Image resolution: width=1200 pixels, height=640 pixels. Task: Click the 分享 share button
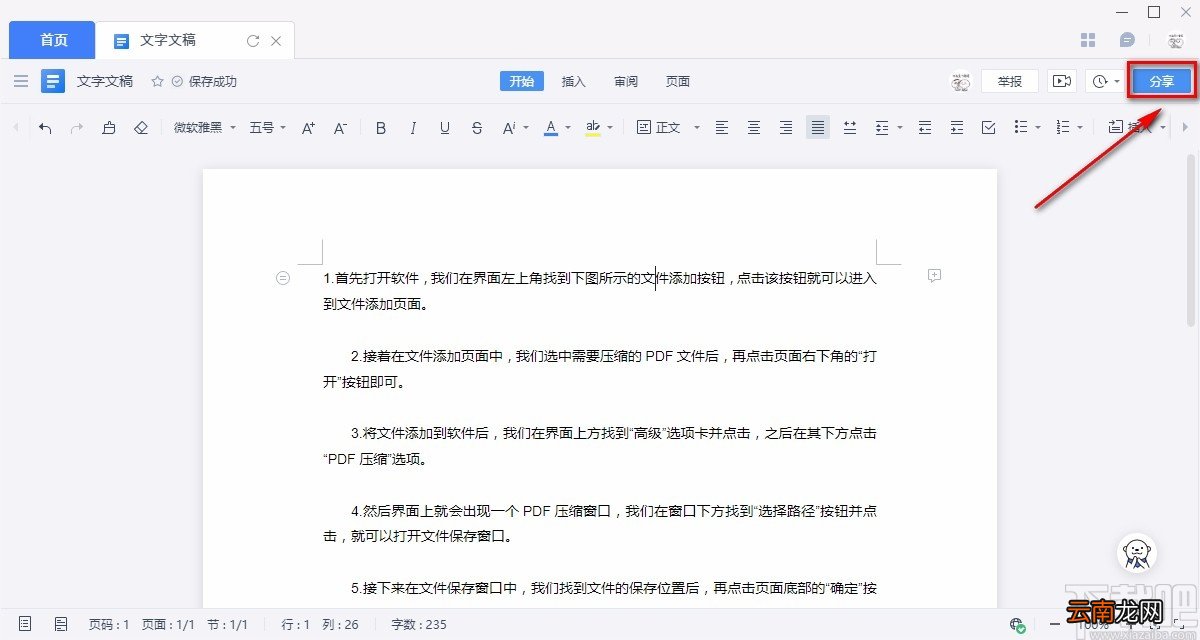pos(1161,82)
